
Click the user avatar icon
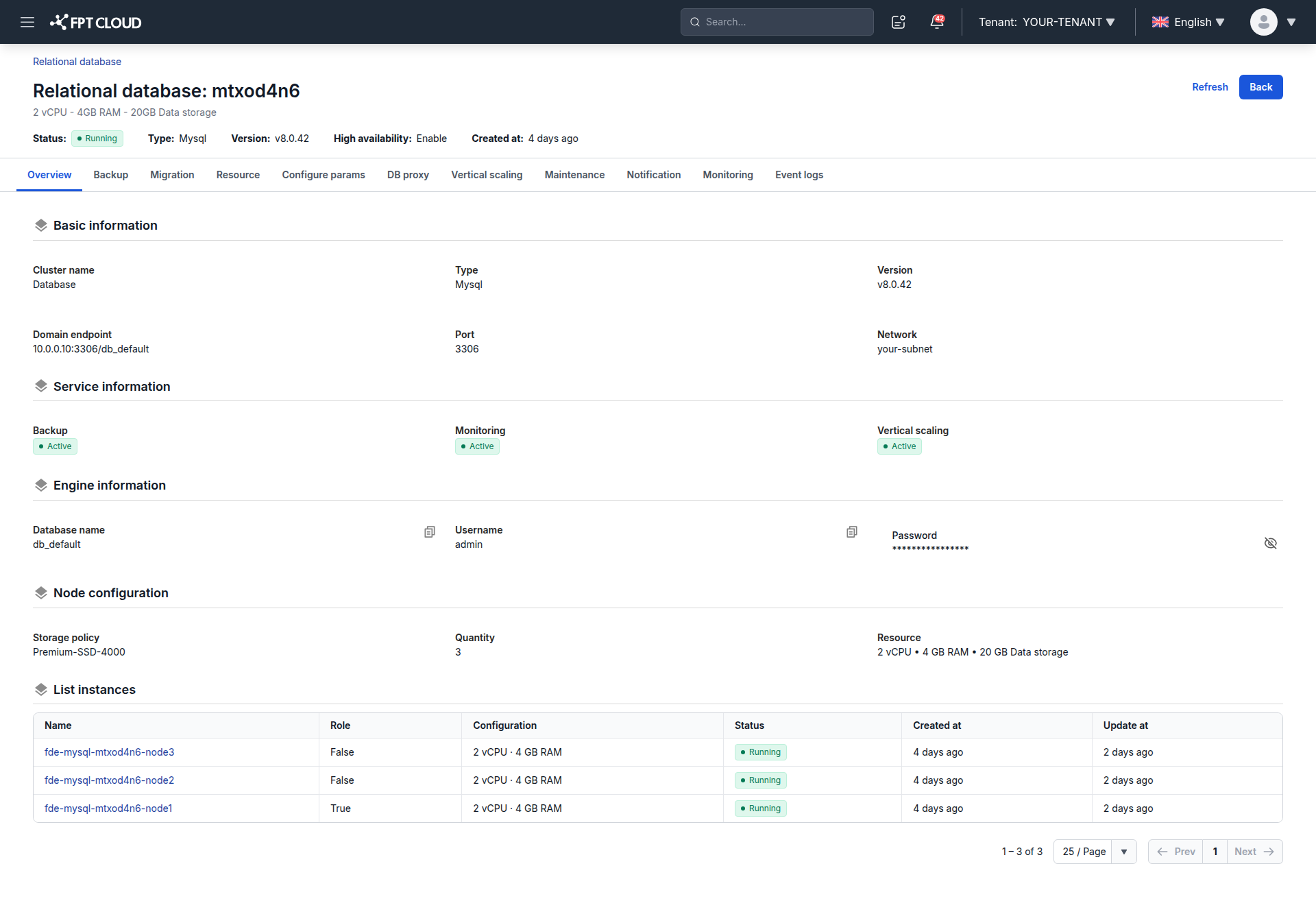(x=1263, y=22)
